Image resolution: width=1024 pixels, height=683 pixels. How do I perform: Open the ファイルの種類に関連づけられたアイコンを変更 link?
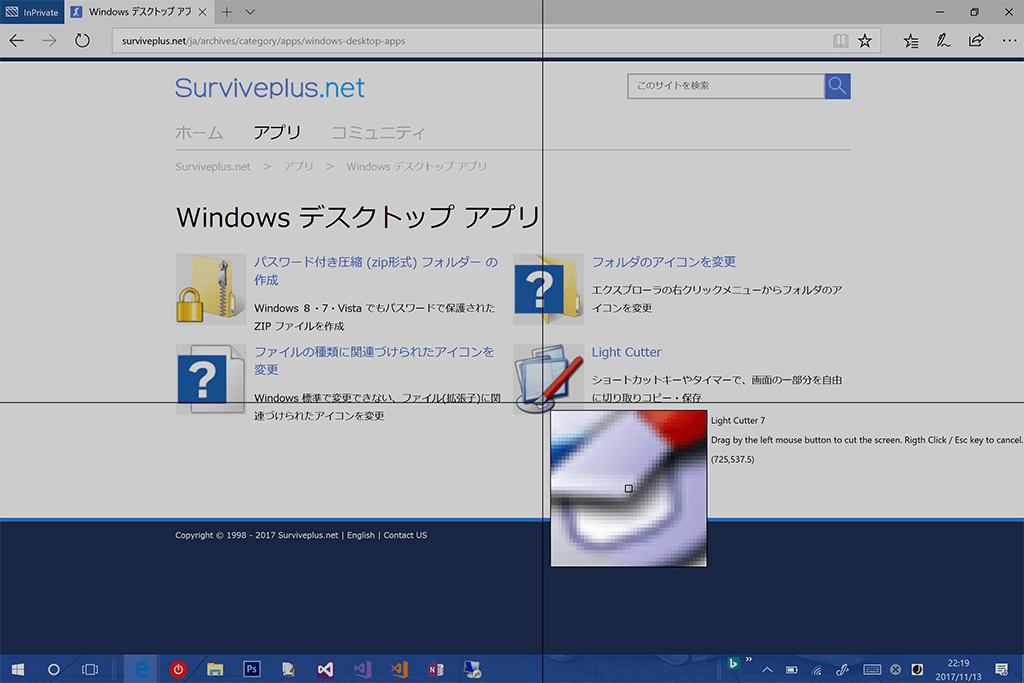[x=374, y=360]
